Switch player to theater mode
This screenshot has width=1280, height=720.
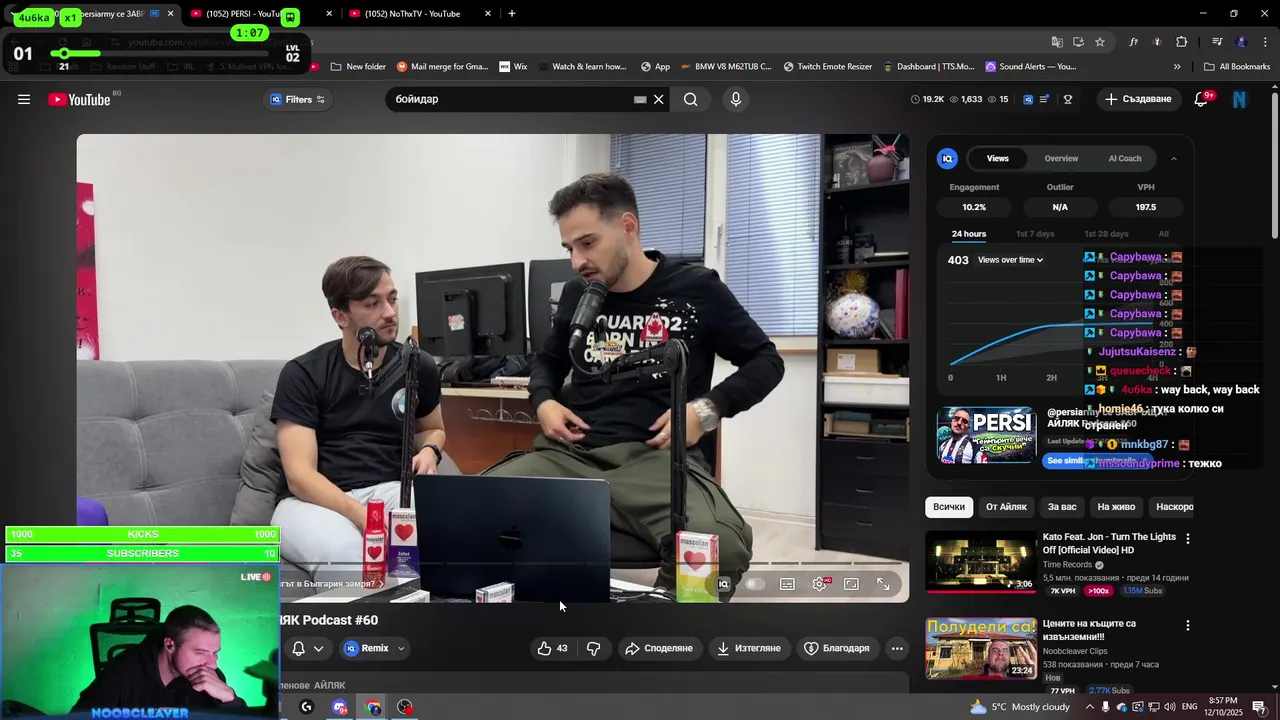851,584
